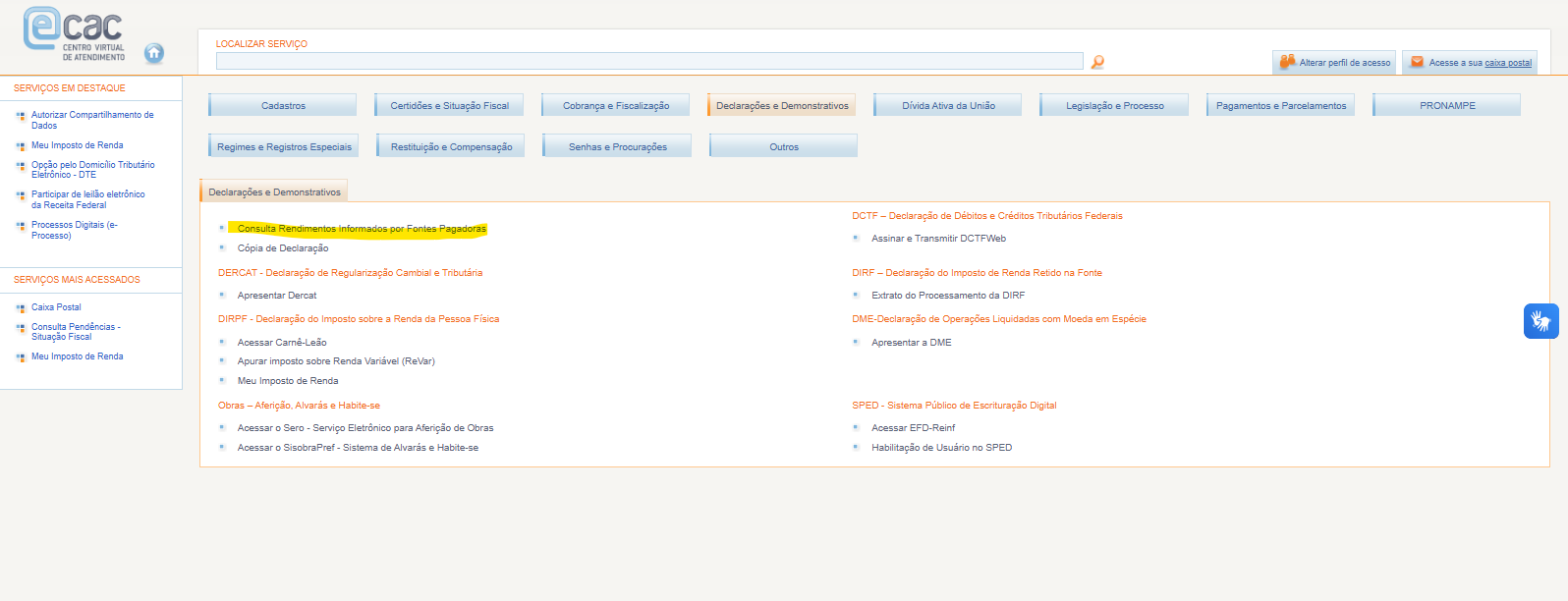Type in the Localizar Serviço search field
The height and width of the screenshot is (601, 1568).
648,62
